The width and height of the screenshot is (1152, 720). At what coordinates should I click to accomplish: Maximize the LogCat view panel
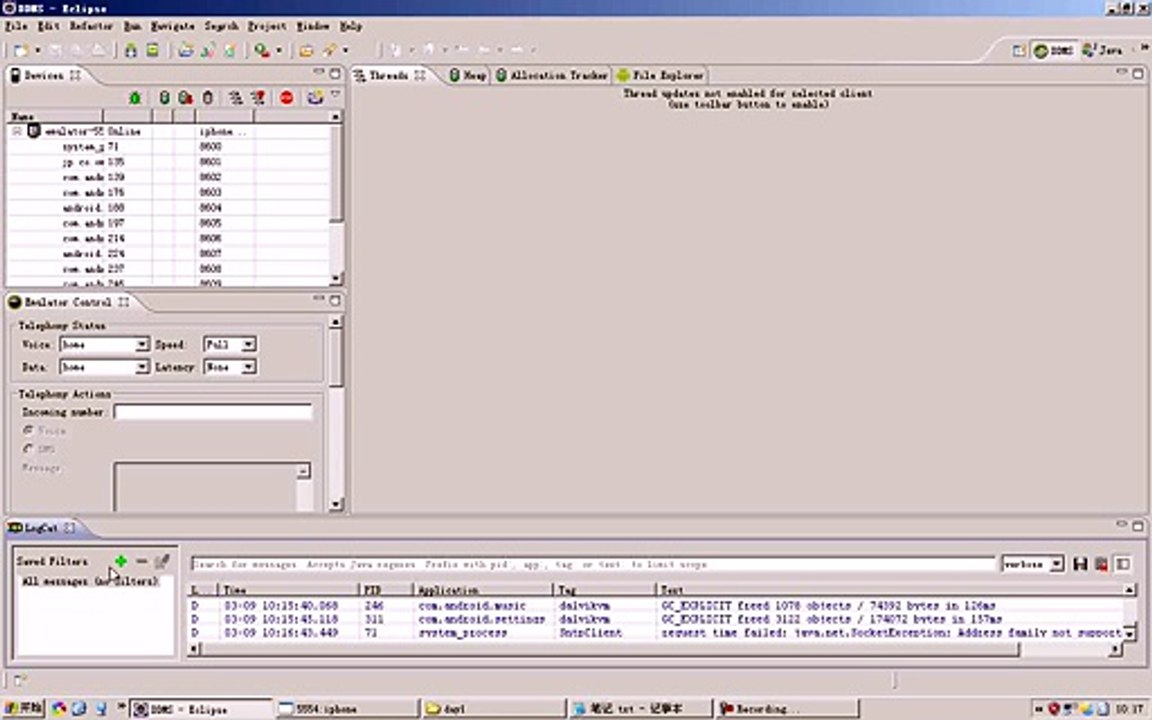tap(1137, 525)
